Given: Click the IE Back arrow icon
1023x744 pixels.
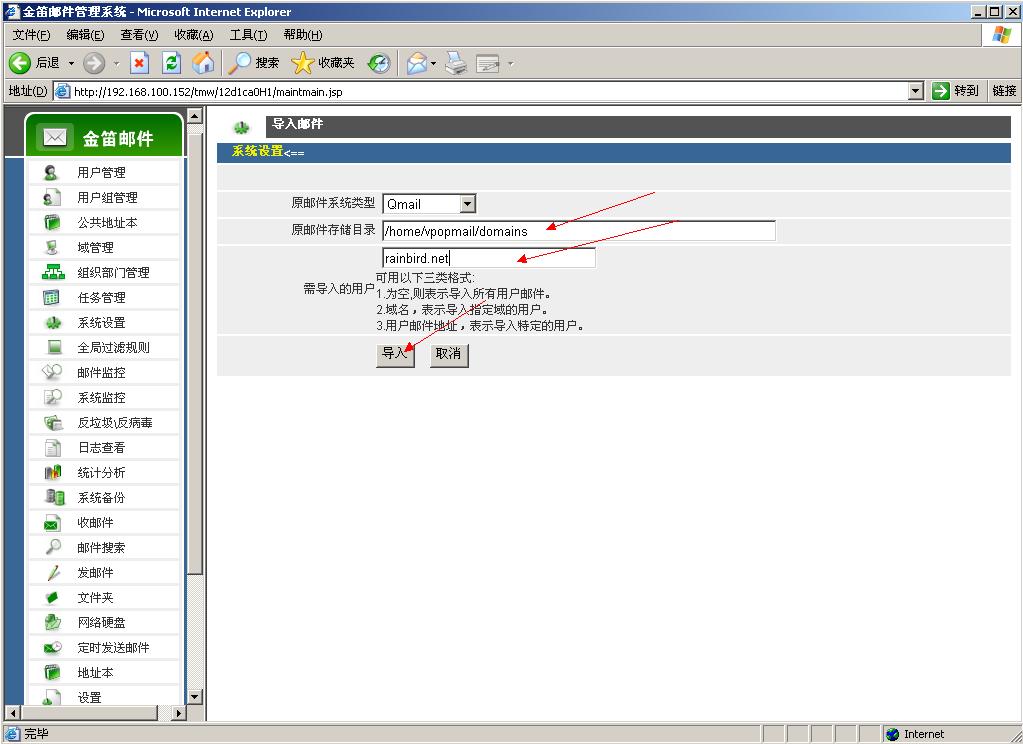Looking at the screenshot, I should 20,63.
